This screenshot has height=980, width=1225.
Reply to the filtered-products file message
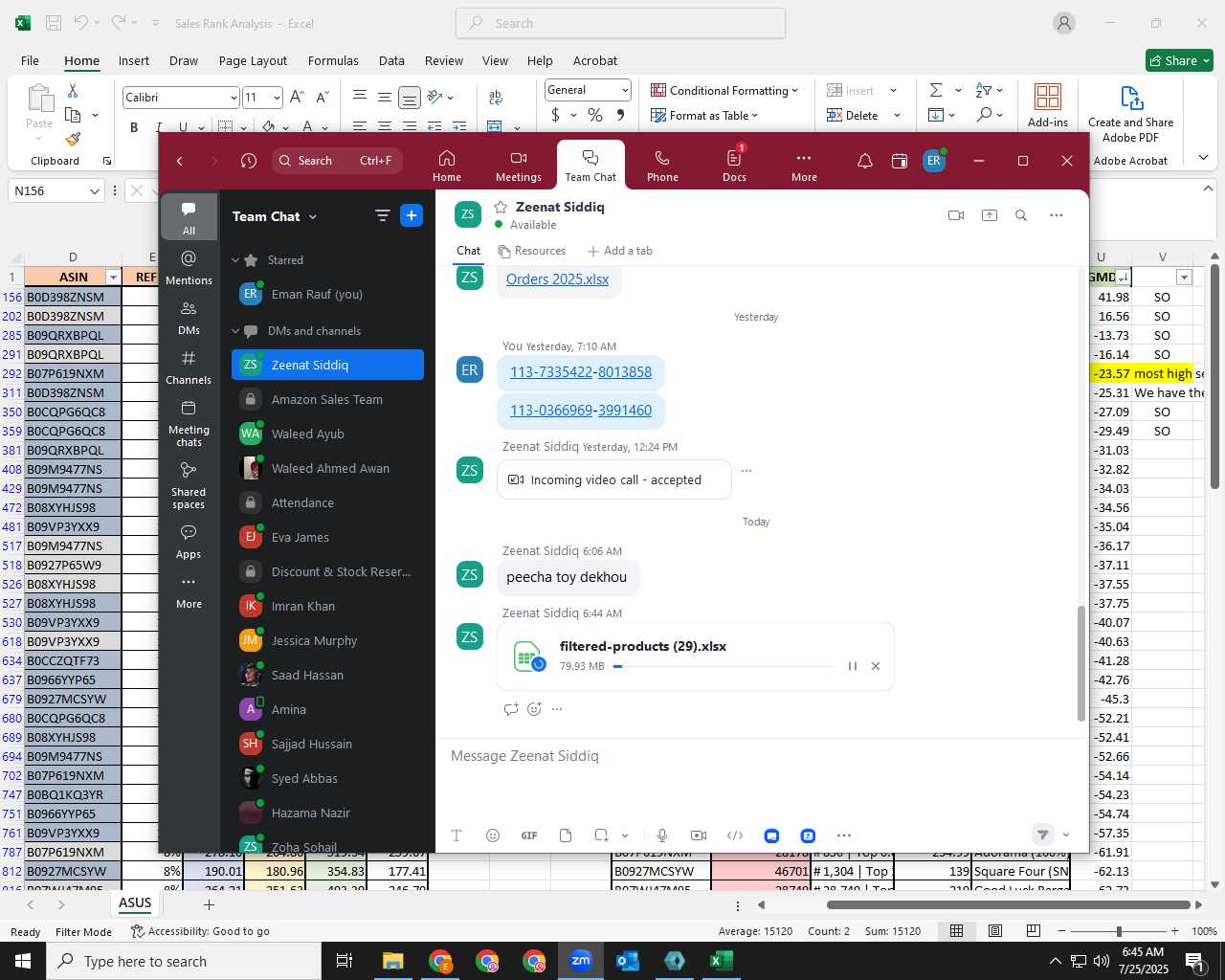pos(511,709)
